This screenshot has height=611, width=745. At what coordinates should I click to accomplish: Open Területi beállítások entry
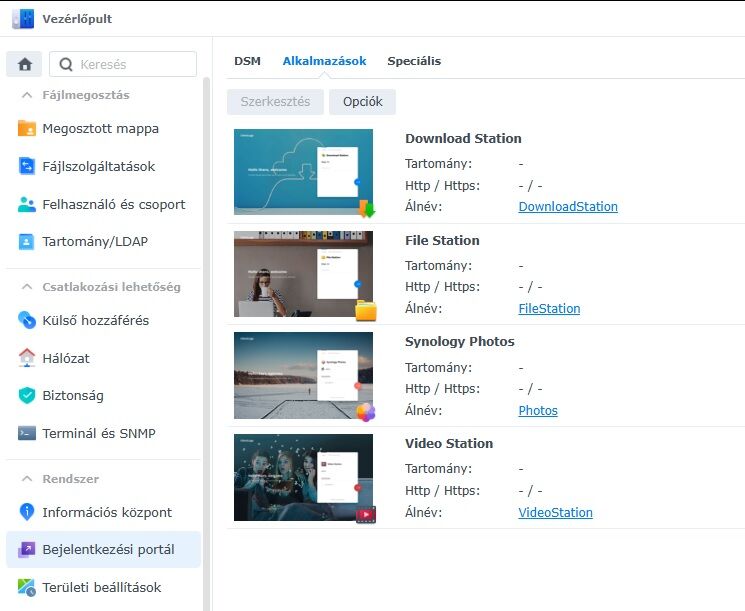[103, 587]
